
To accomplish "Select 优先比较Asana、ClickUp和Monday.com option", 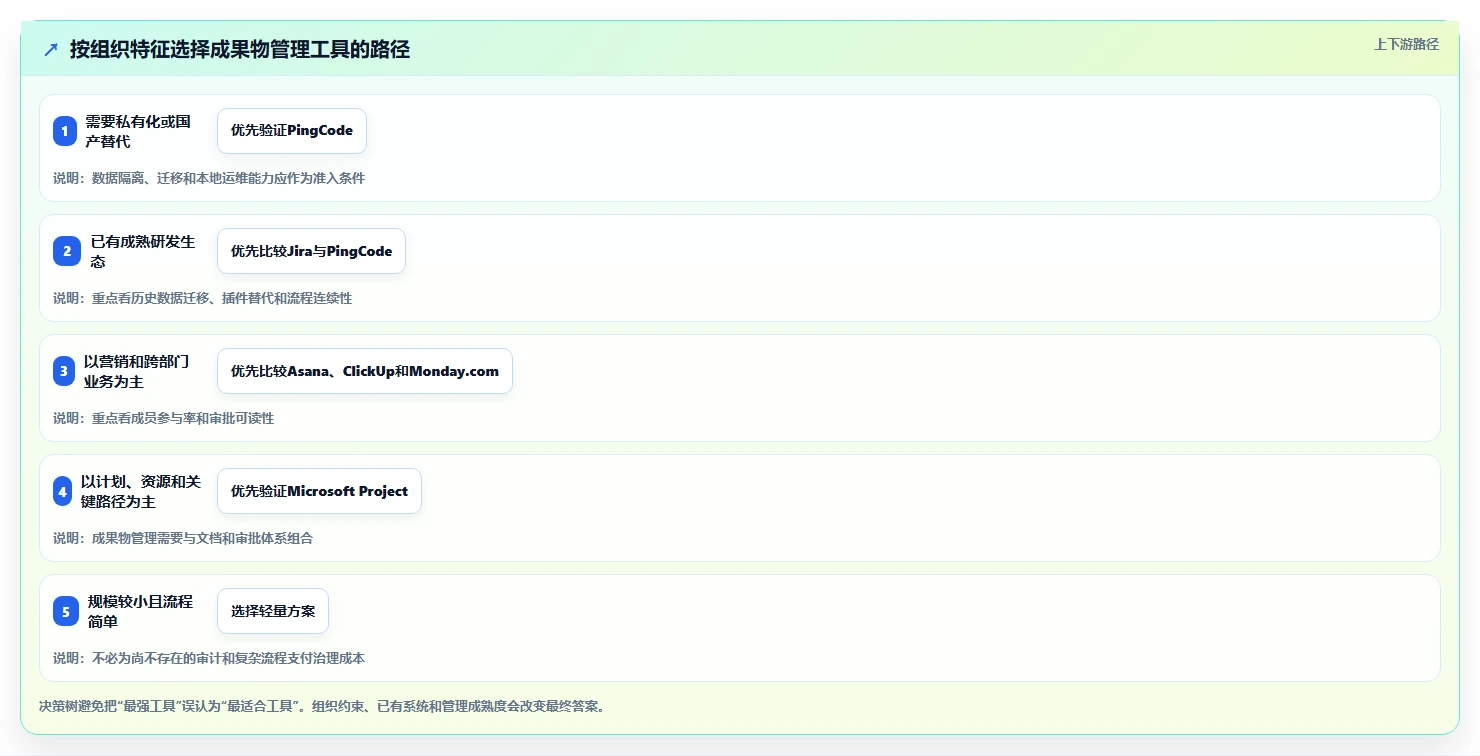I will [365, 371].
